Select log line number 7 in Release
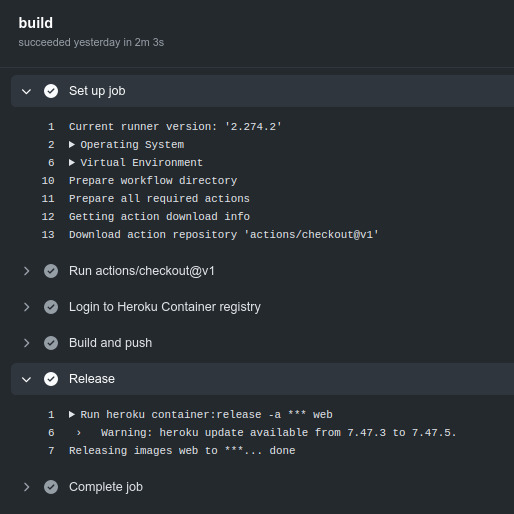Screen dimensions: 514x514 coord(51,451)
